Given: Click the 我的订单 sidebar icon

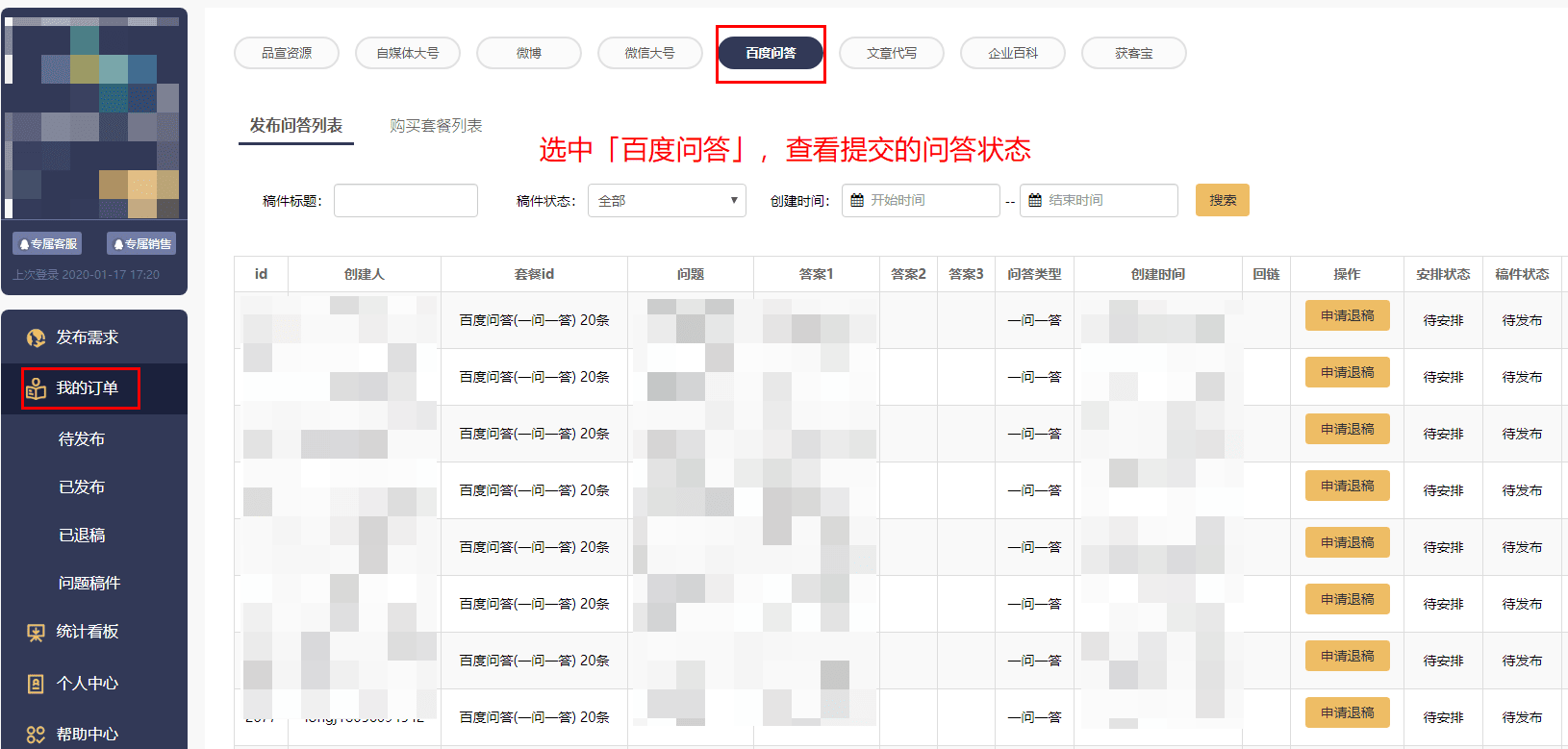Looking at the screenshot, I should point(36,388).
